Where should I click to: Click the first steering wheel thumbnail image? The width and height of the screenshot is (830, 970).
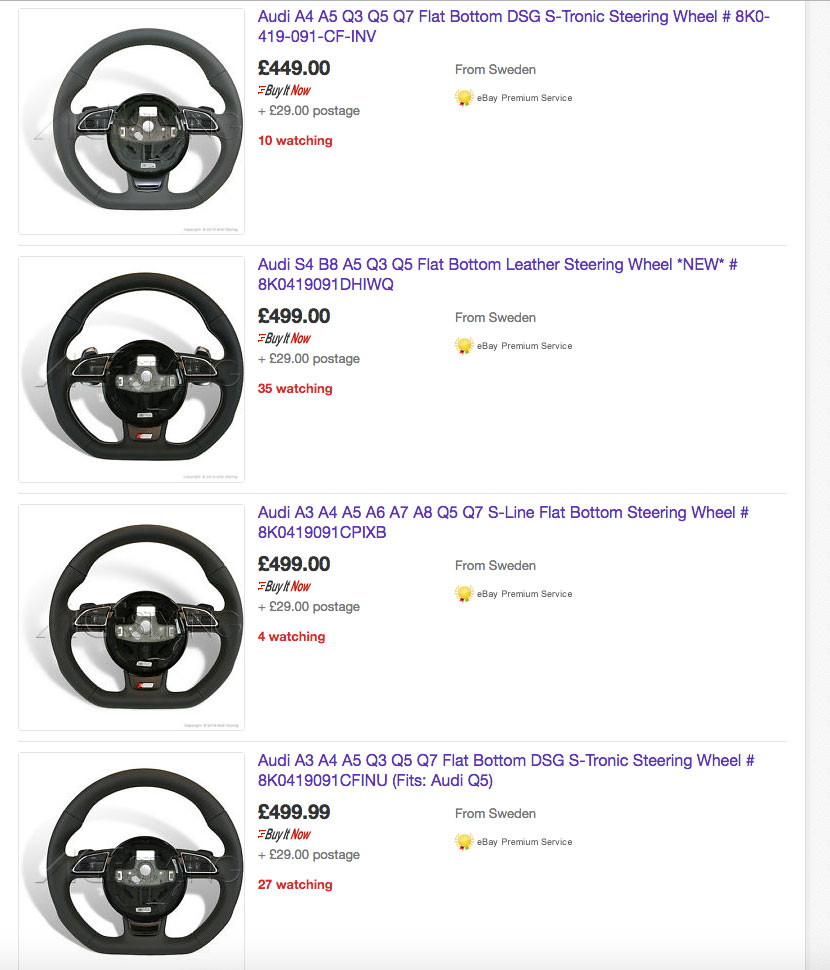point(131,122)
